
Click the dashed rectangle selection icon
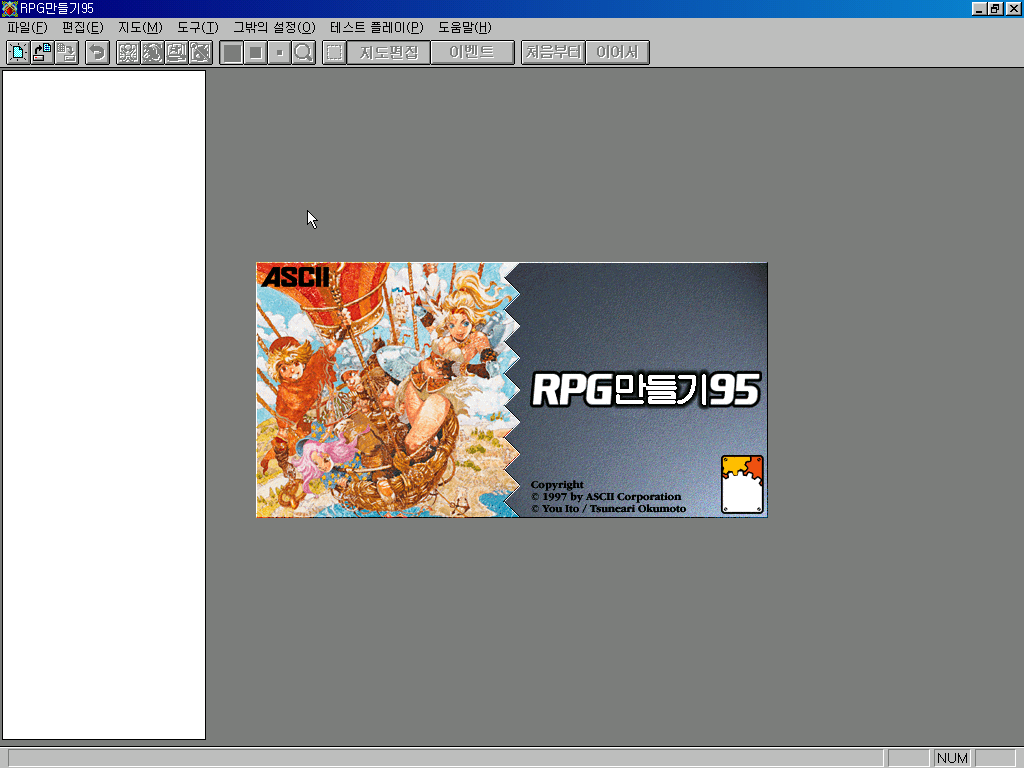click(334, 52)
